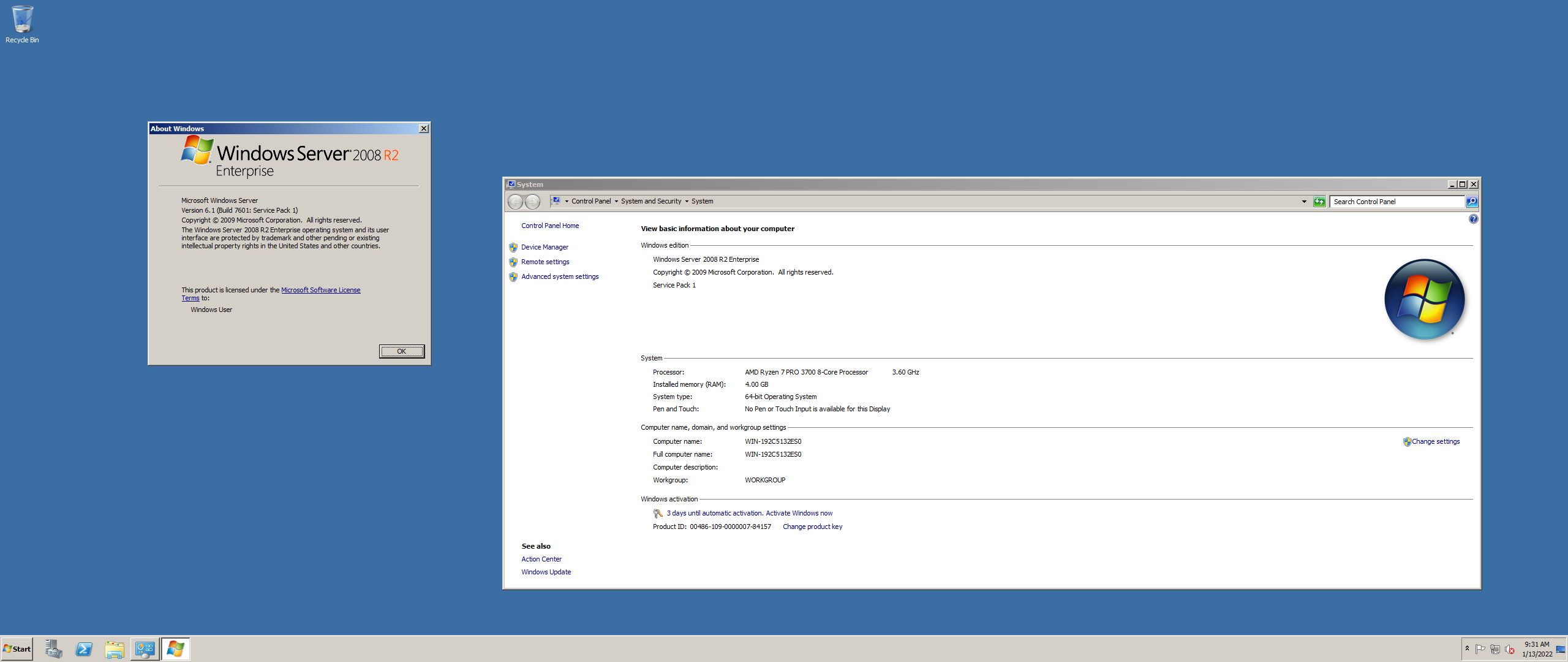Expand dropdown arrow after System and Security
Screen dimensions: 1568x662
pyautogui.click(x=687, y=202)
